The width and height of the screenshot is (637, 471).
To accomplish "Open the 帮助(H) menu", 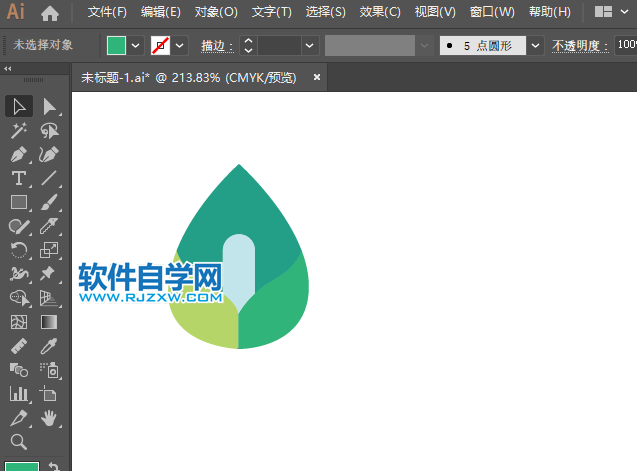I will pyautogui.click(x=550, y=12).
